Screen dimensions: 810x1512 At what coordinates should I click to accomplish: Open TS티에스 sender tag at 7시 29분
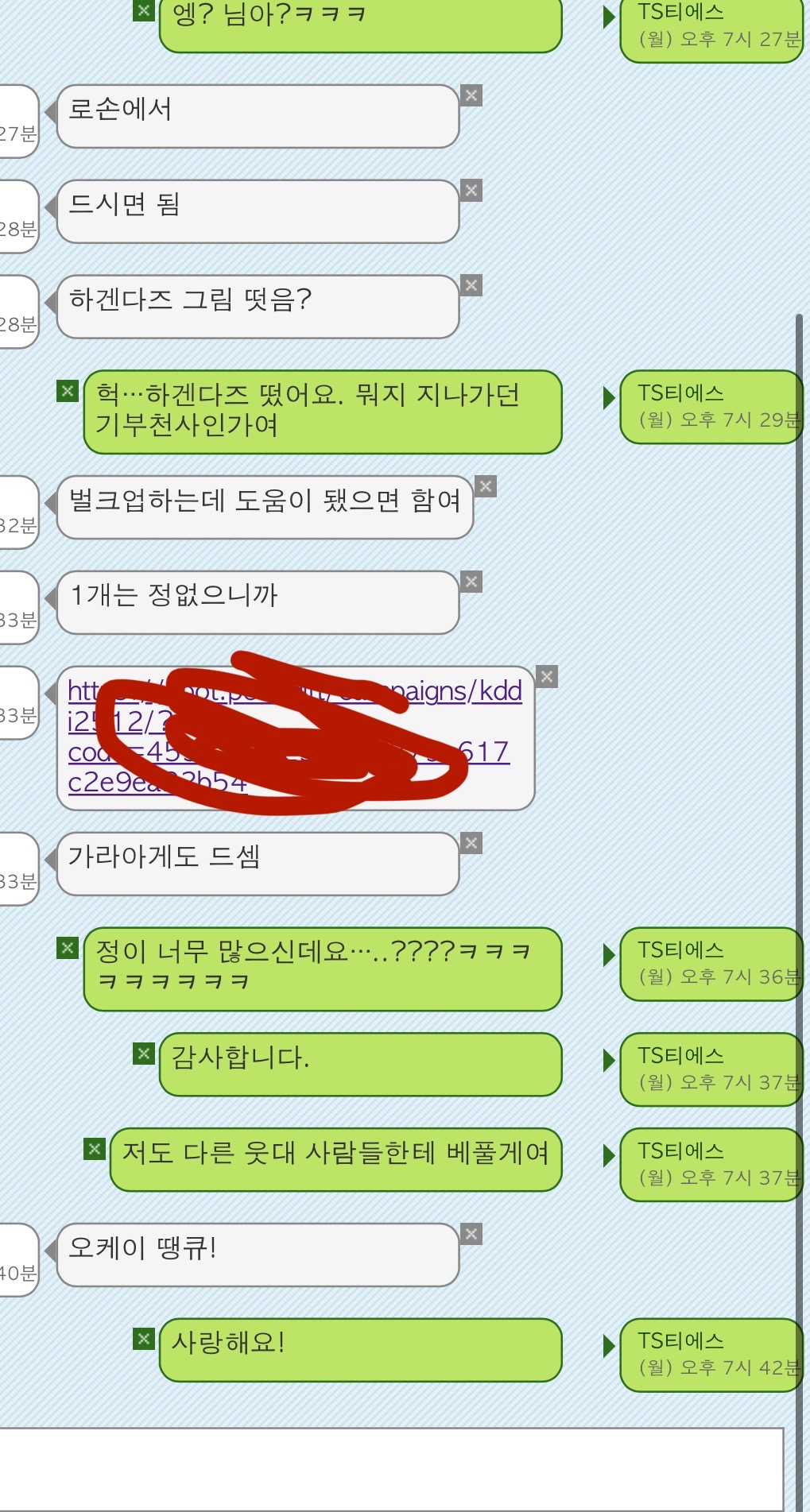(x=711, y=407)
